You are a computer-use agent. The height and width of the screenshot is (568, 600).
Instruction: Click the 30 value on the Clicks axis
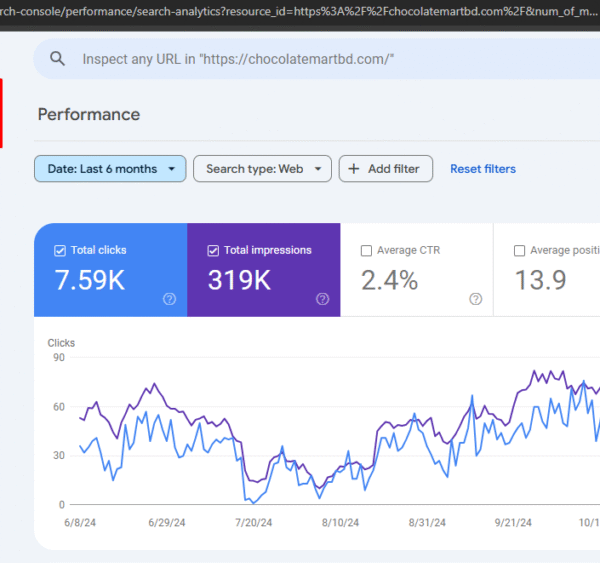59,455
